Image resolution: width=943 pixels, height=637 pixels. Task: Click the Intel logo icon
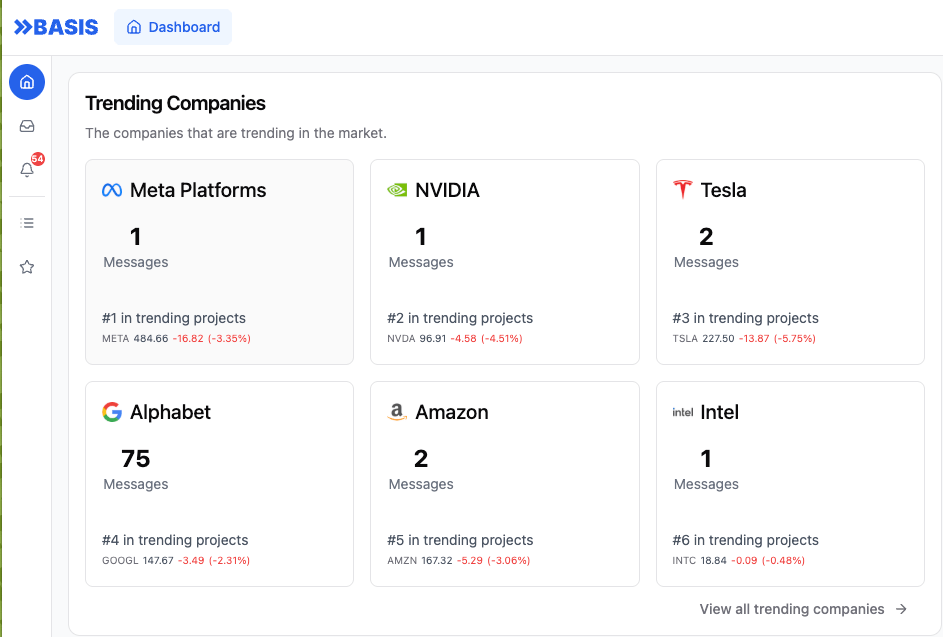(683, 412)
